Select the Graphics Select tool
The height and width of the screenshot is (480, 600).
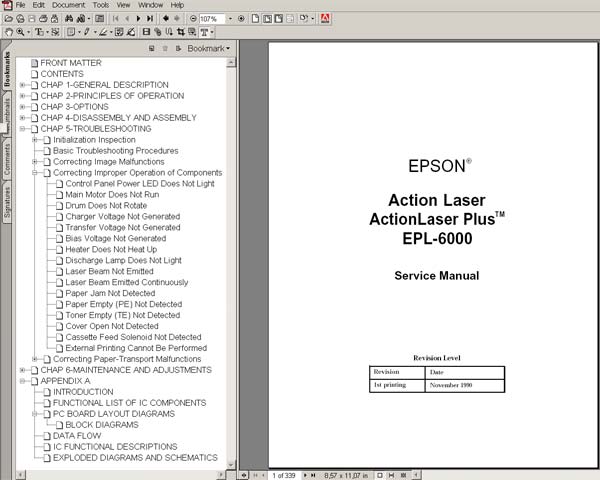click(55, 32)
